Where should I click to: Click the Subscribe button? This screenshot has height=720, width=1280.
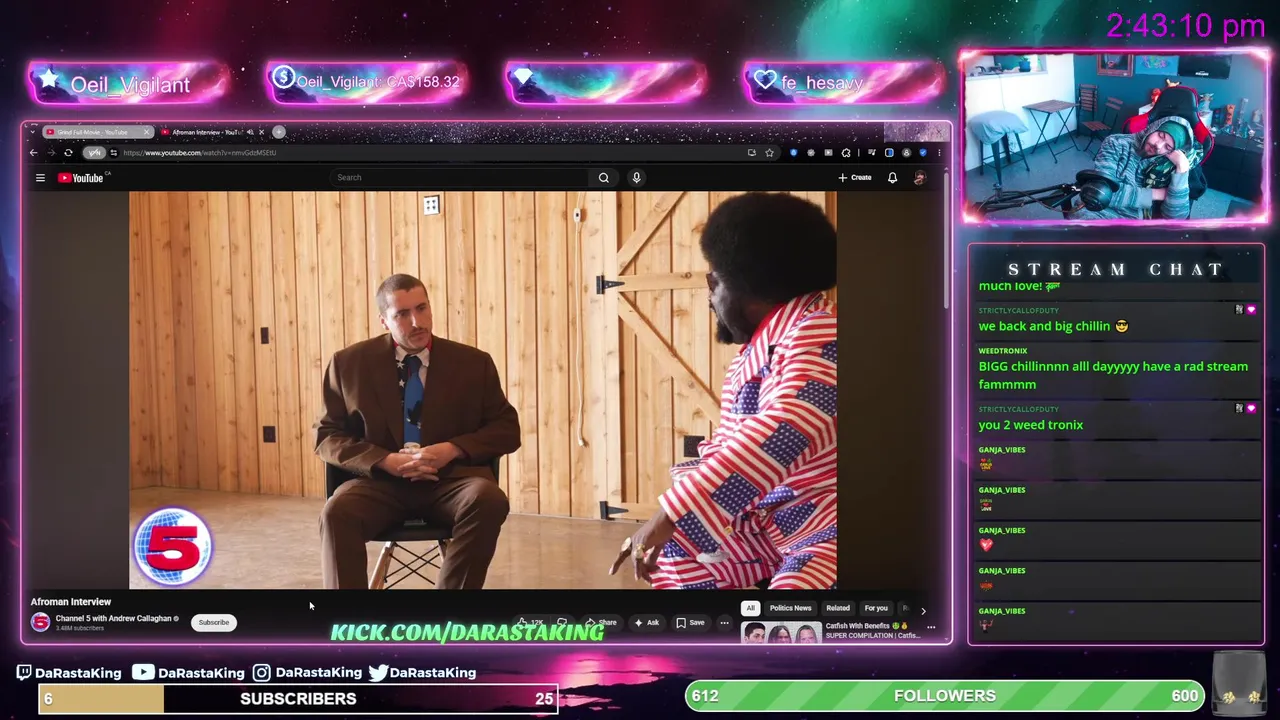click(213, 622)
